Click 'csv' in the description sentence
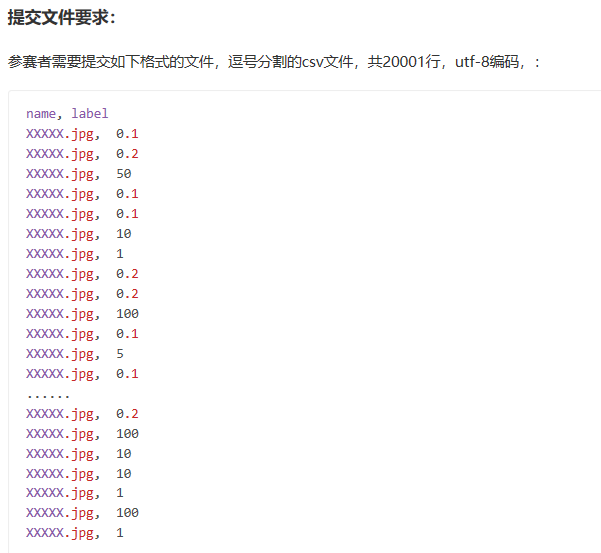601x553 pixels. pos(312,62)
